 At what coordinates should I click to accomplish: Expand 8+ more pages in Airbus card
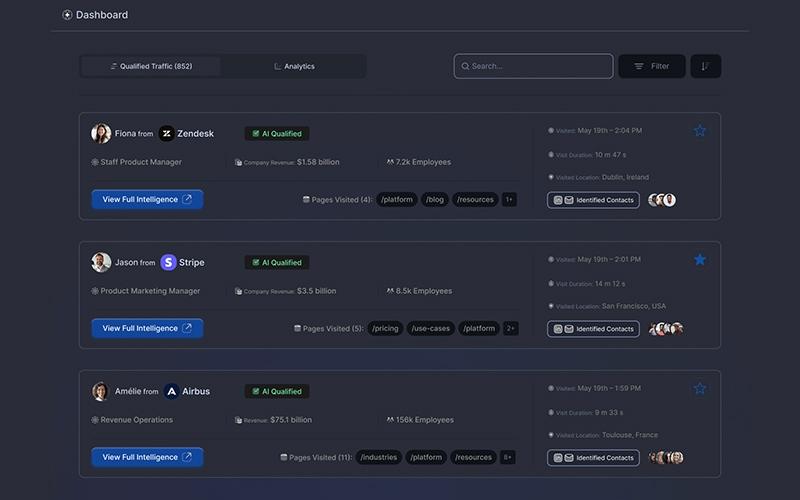[x=508, y=458]
